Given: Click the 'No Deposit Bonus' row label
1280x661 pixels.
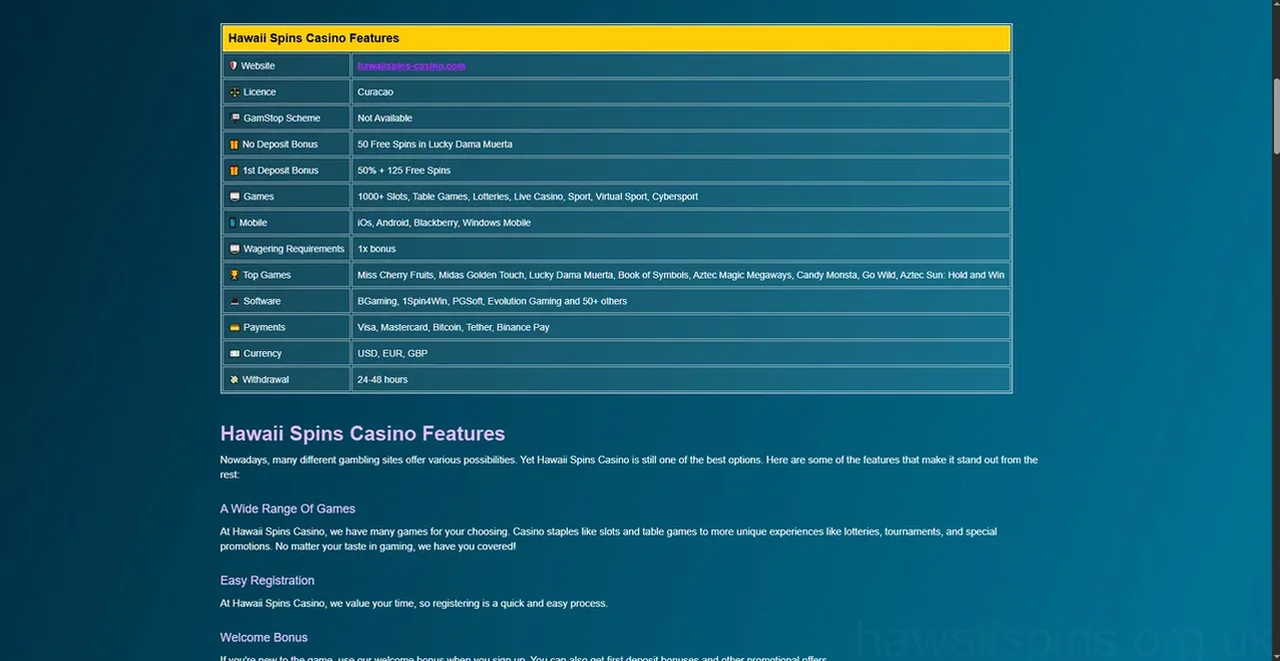Looking at the screenshot, I should click(280, 144).
